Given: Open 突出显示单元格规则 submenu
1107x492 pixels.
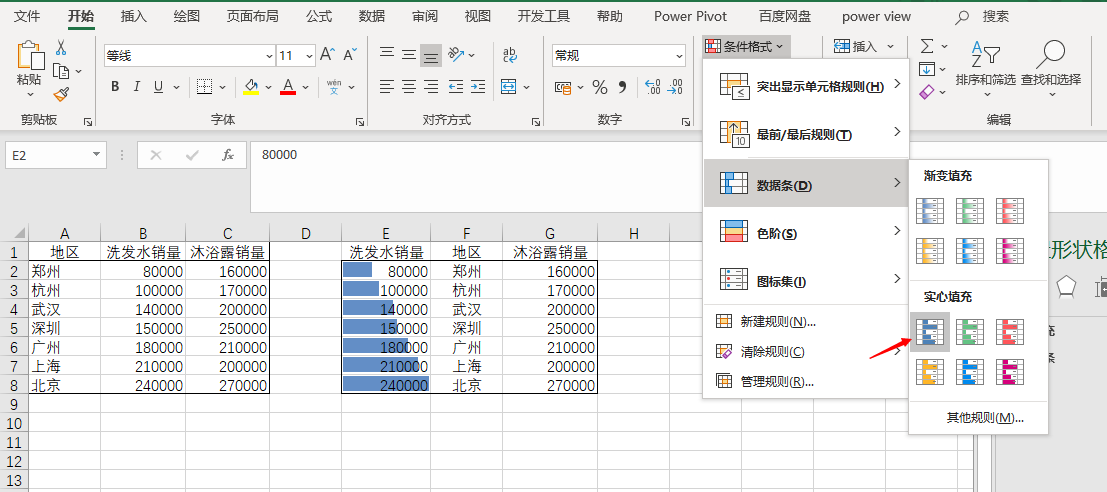Looking at the screenshot, I should (806, 86).
